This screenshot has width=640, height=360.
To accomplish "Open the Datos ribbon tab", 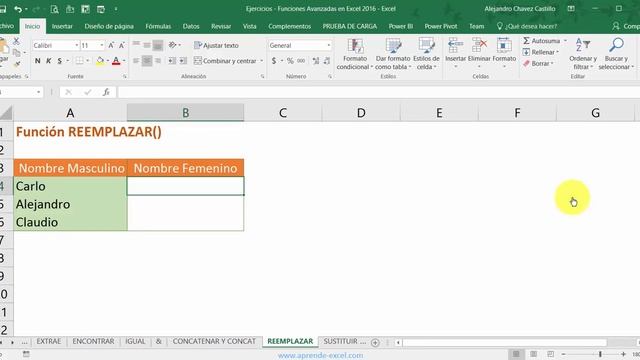I will 191,26.
